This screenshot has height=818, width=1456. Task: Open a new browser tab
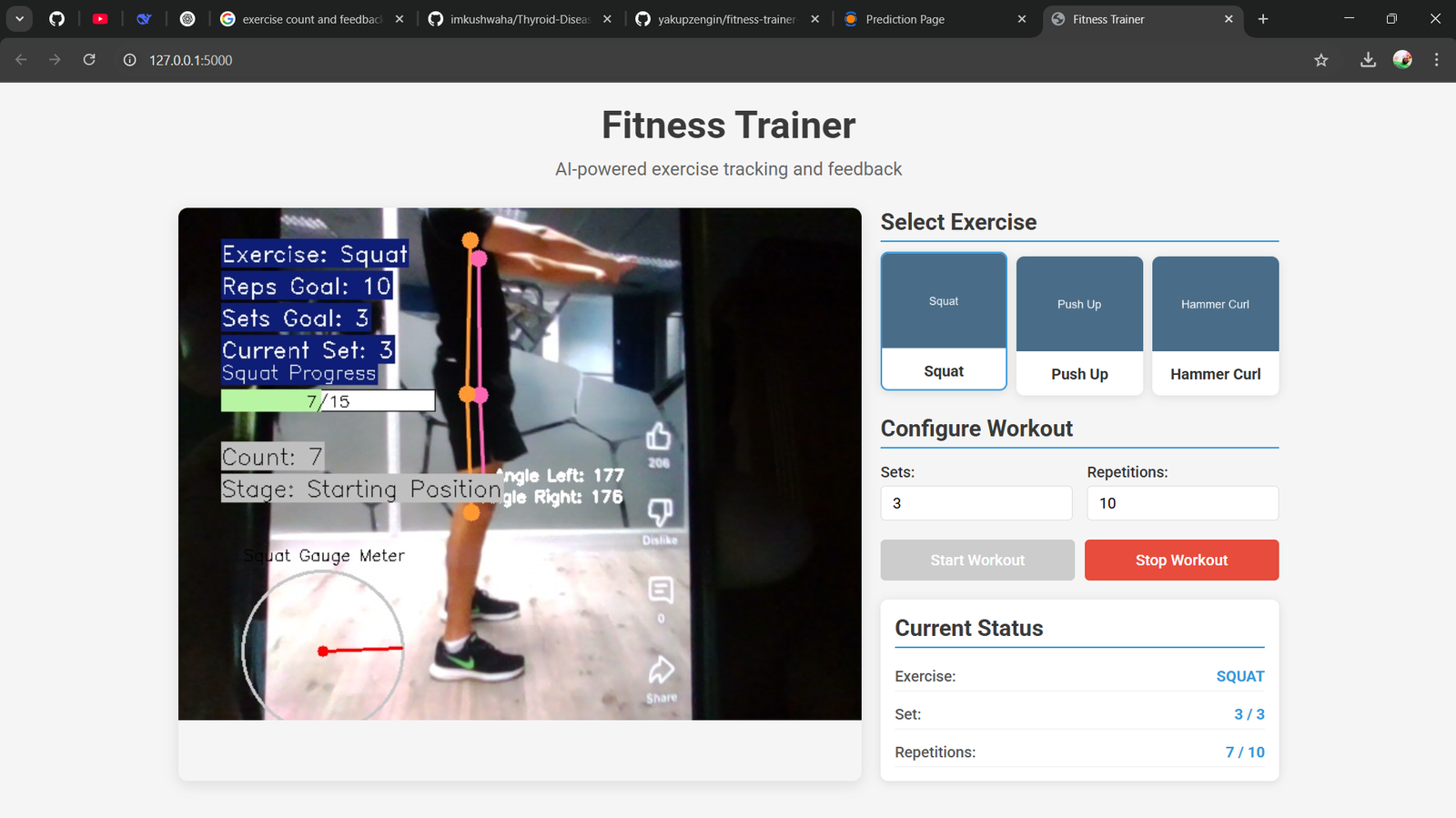point(1263,19)
